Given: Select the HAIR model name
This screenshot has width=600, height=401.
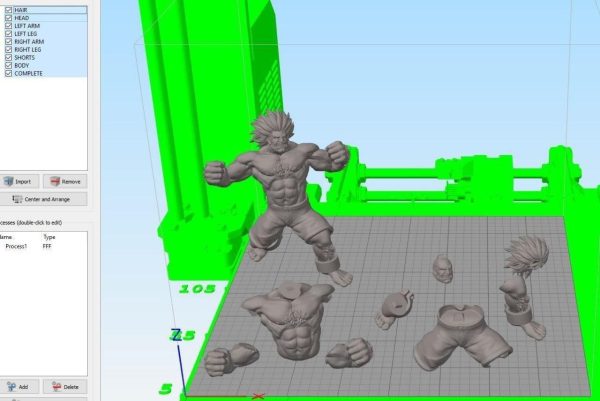Looking at the screenshot, I should pyautogui.click(x=21, y=10).
